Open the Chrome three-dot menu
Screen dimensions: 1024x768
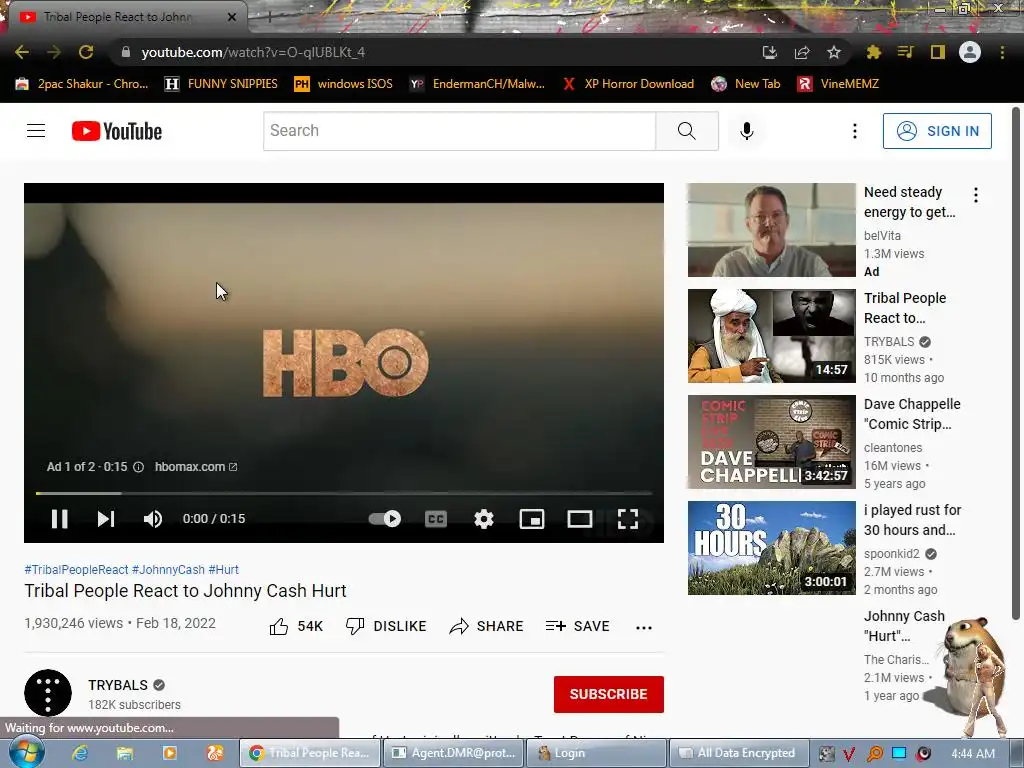(x=1002, y=52)
